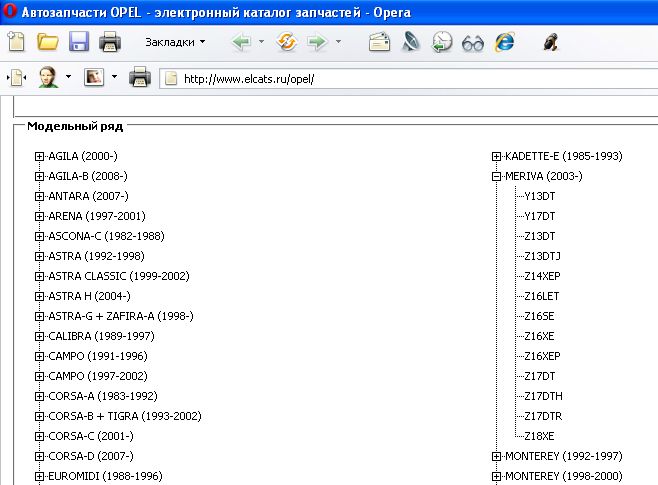Open dropdown next to person avatar icon
This screenshot has height=485, width=658.
coord(68,77)
